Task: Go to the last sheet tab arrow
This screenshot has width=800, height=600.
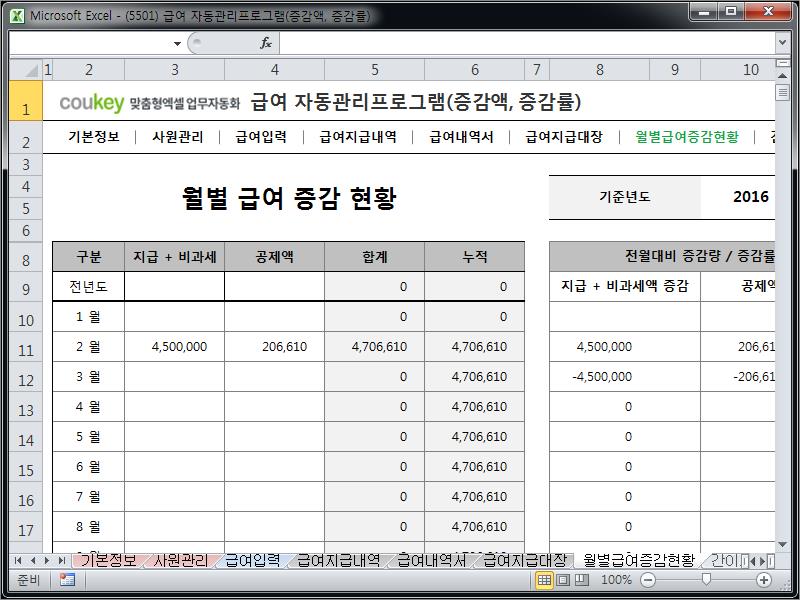Action: tap(62, 561)
